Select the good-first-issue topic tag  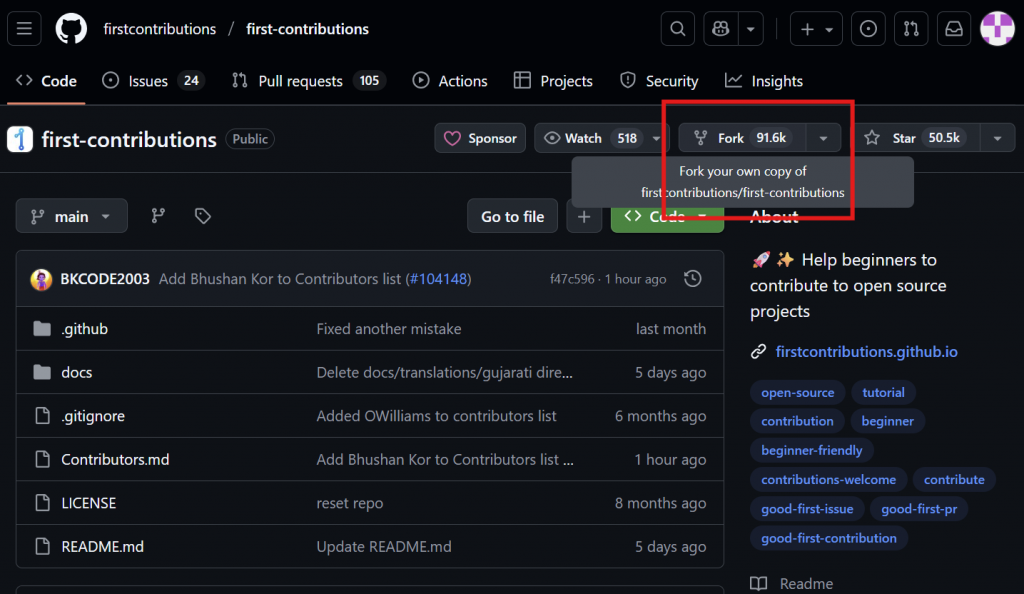[807, 509]
